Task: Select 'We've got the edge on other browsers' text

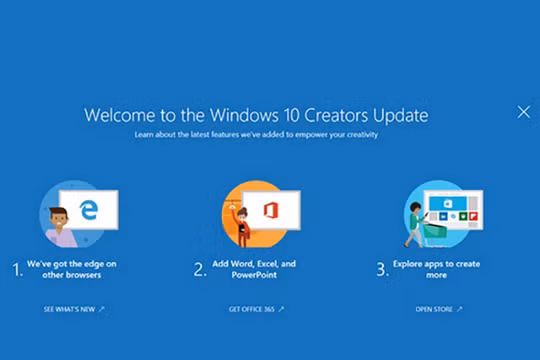Action: point(72,269)
